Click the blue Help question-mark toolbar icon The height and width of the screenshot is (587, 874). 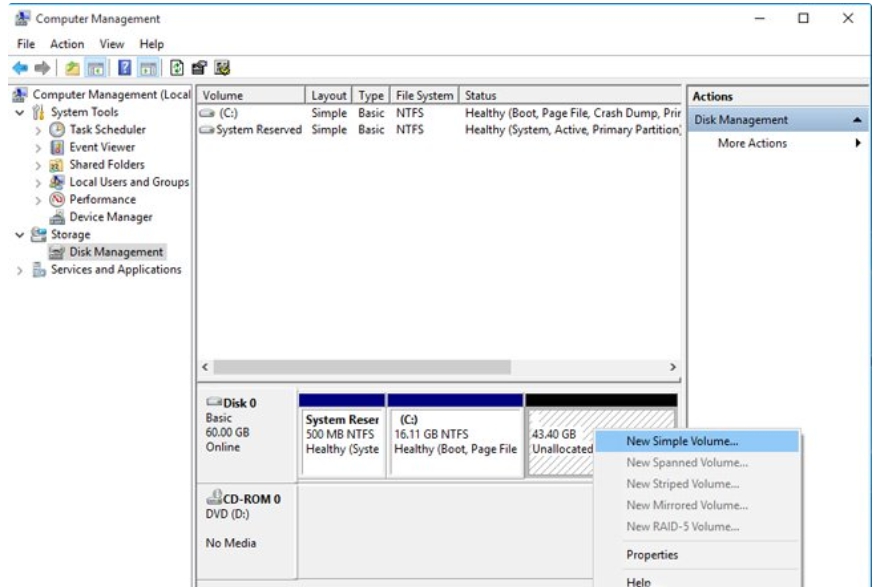(x=124, y=68)
